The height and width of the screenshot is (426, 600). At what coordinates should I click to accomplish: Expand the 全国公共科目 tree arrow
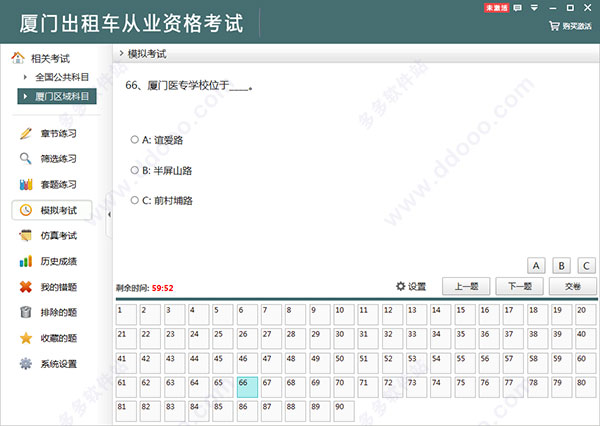pos(25,77)
